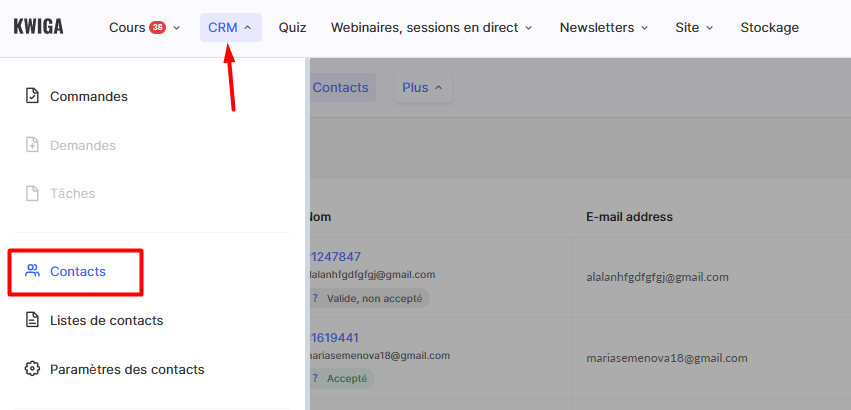This screenshot has width=851, height=410.
Task: Click the Commandes clipboard icon
Action: coord(32,97)
